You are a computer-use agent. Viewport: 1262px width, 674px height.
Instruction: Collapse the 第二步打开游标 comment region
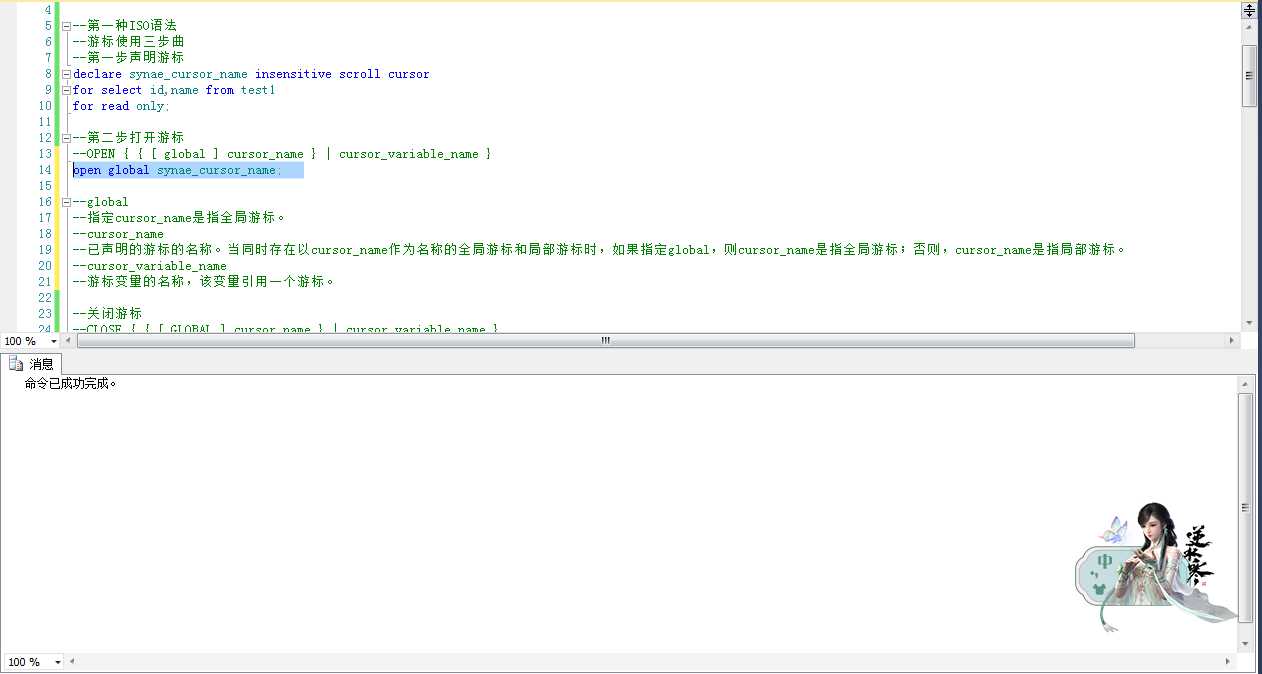pyautogui.click(x=66, y=138)
